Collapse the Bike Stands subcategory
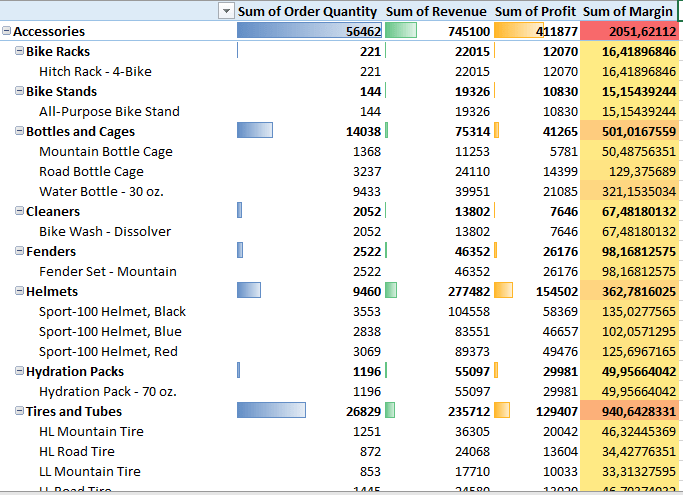This screenshot has height=495, width=683. click(19, 91)
